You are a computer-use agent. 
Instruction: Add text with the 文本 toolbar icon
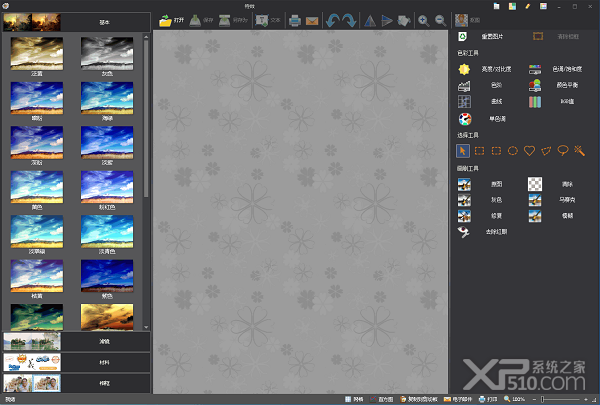(x=262, y=20)
